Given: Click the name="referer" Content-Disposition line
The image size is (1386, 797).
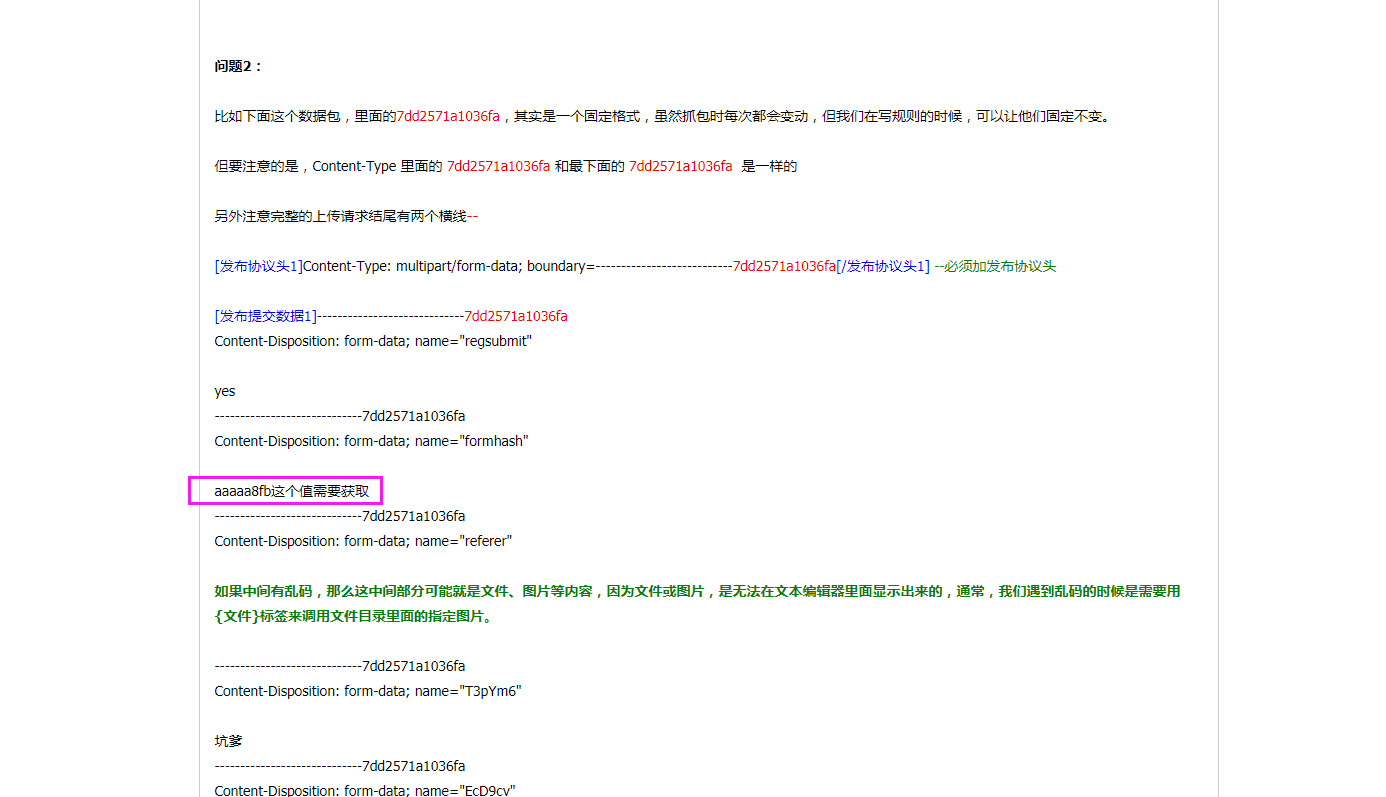Looking at the screenshot, I should (x=363, y=540).
